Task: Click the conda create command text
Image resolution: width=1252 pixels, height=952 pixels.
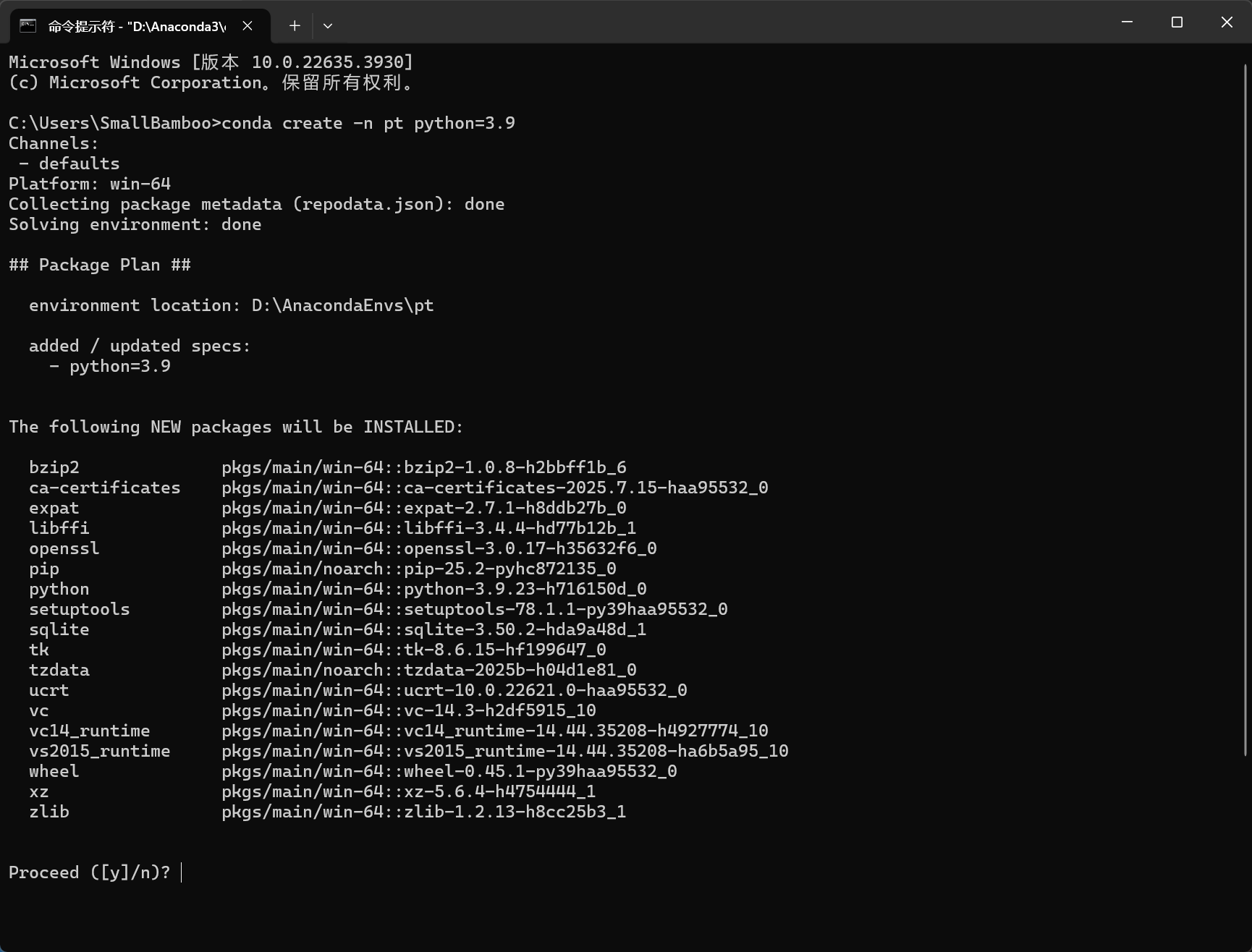Action: (x=368, y=123)
